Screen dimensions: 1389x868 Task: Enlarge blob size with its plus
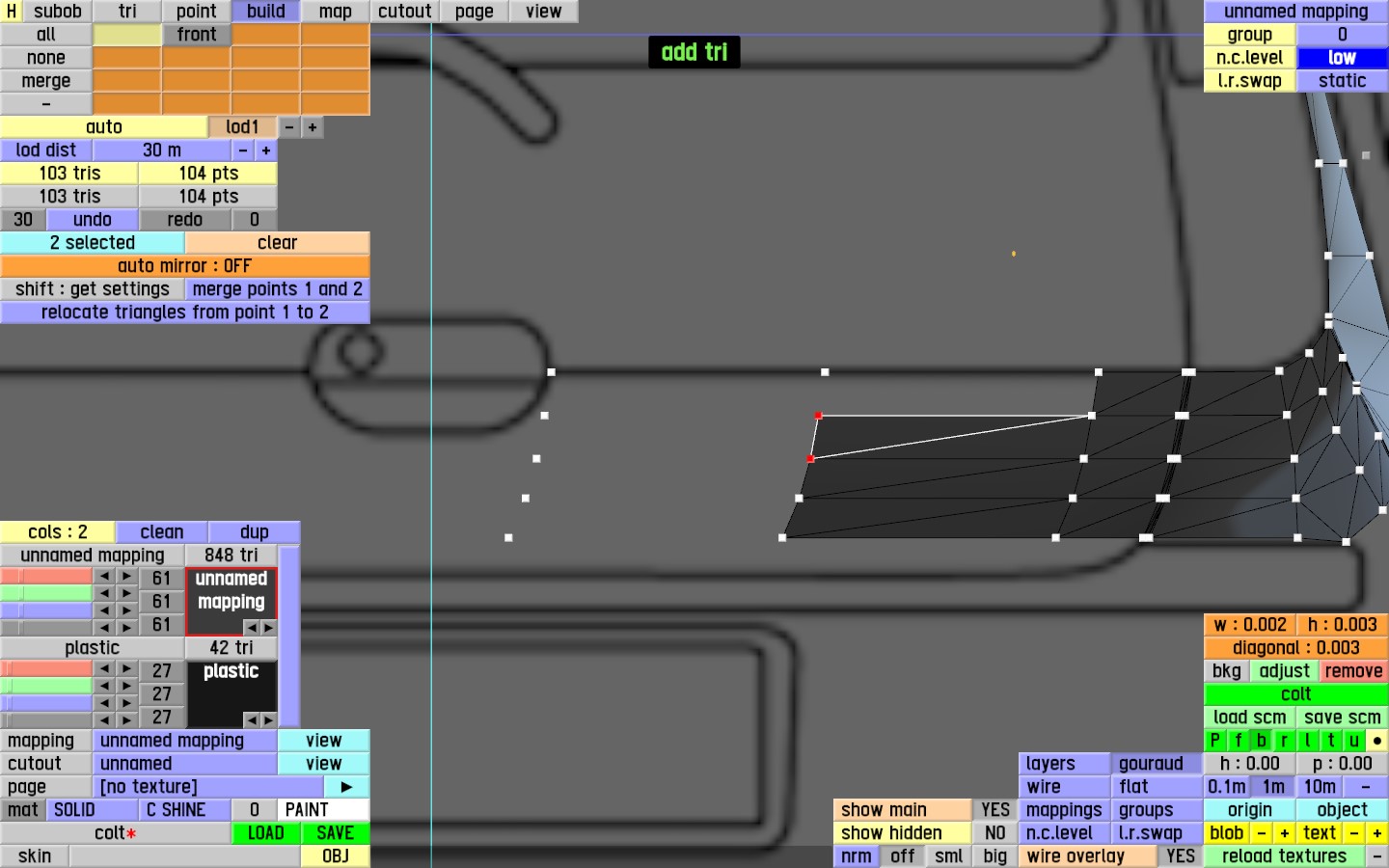(x=1284, y=833)
